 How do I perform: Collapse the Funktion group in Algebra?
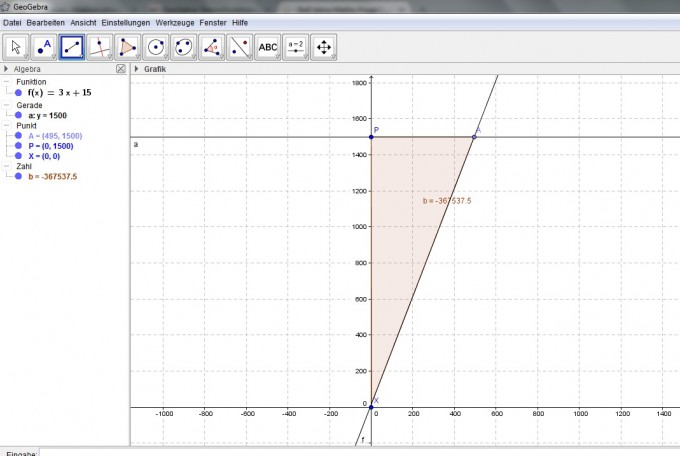point(7,82)
